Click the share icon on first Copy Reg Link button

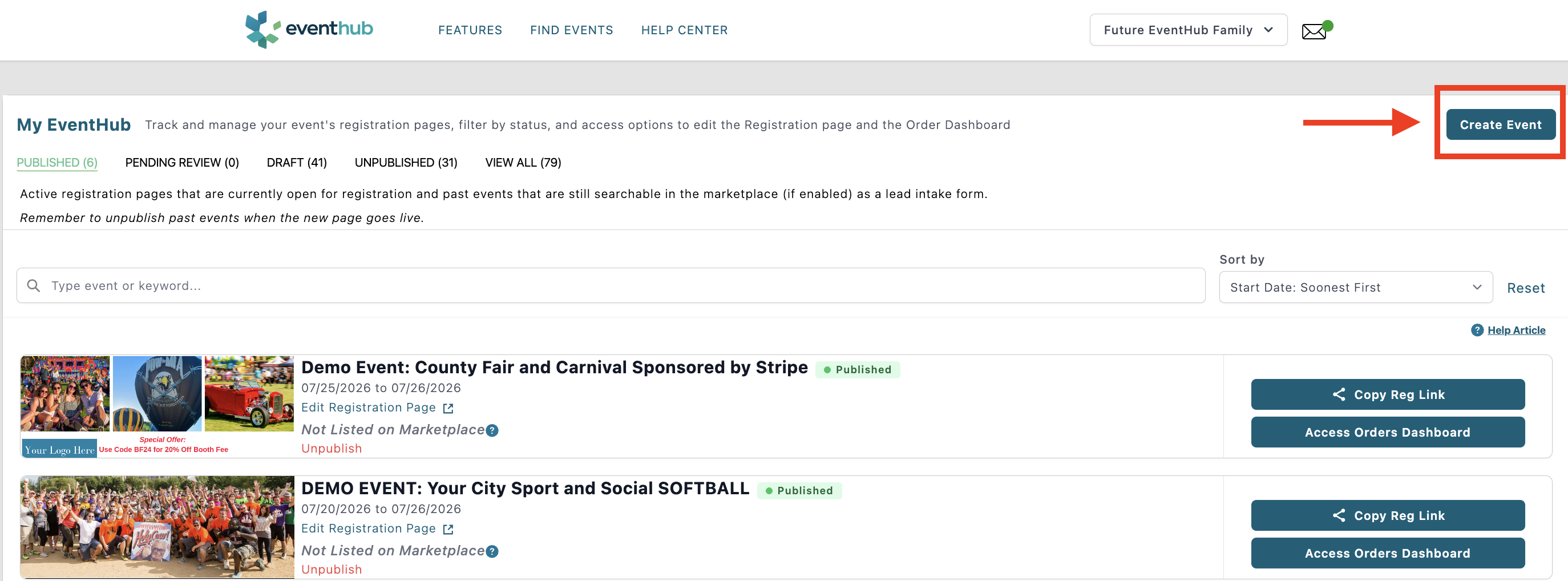pyautogui.click(x=1340, y=394)
